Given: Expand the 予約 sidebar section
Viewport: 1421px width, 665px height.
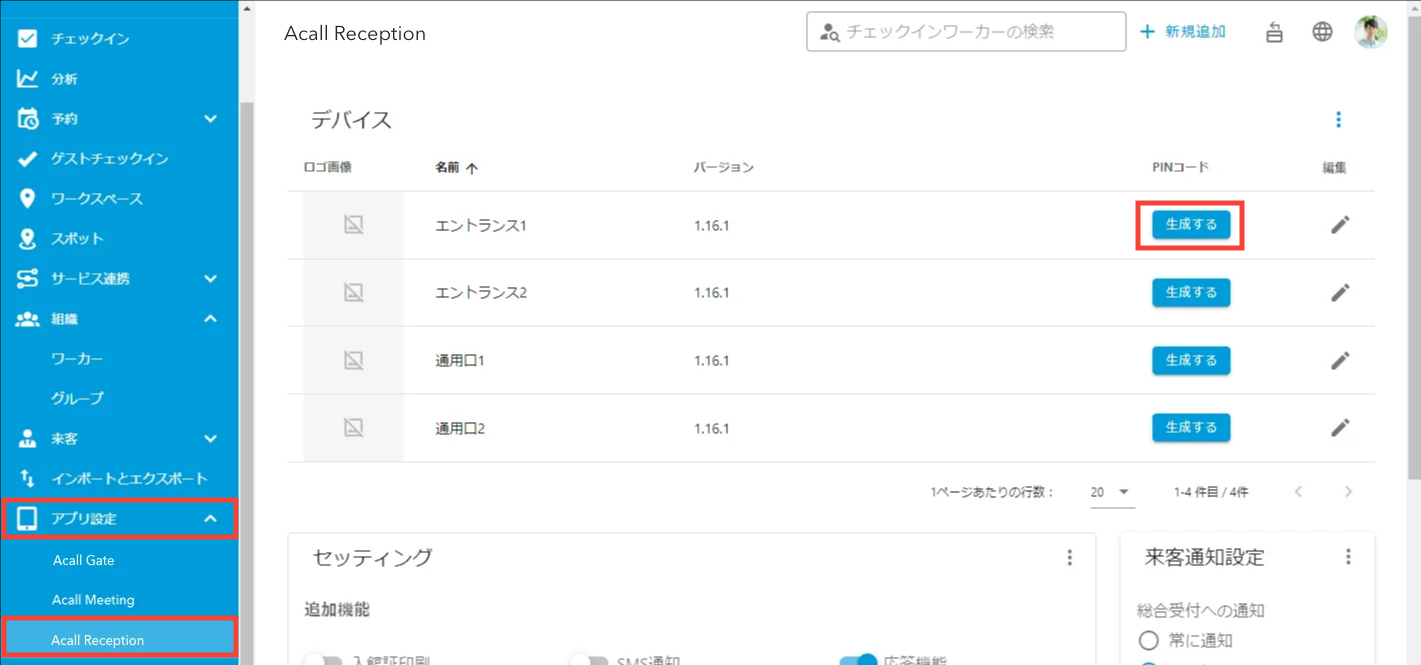Looking at the screenshot, I should (x=210, y=119).
